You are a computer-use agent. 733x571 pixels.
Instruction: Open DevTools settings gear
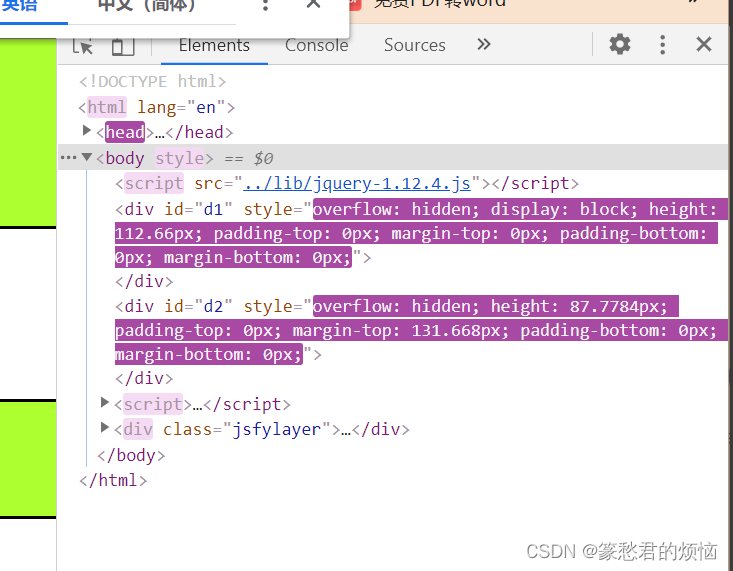(620, 45)
